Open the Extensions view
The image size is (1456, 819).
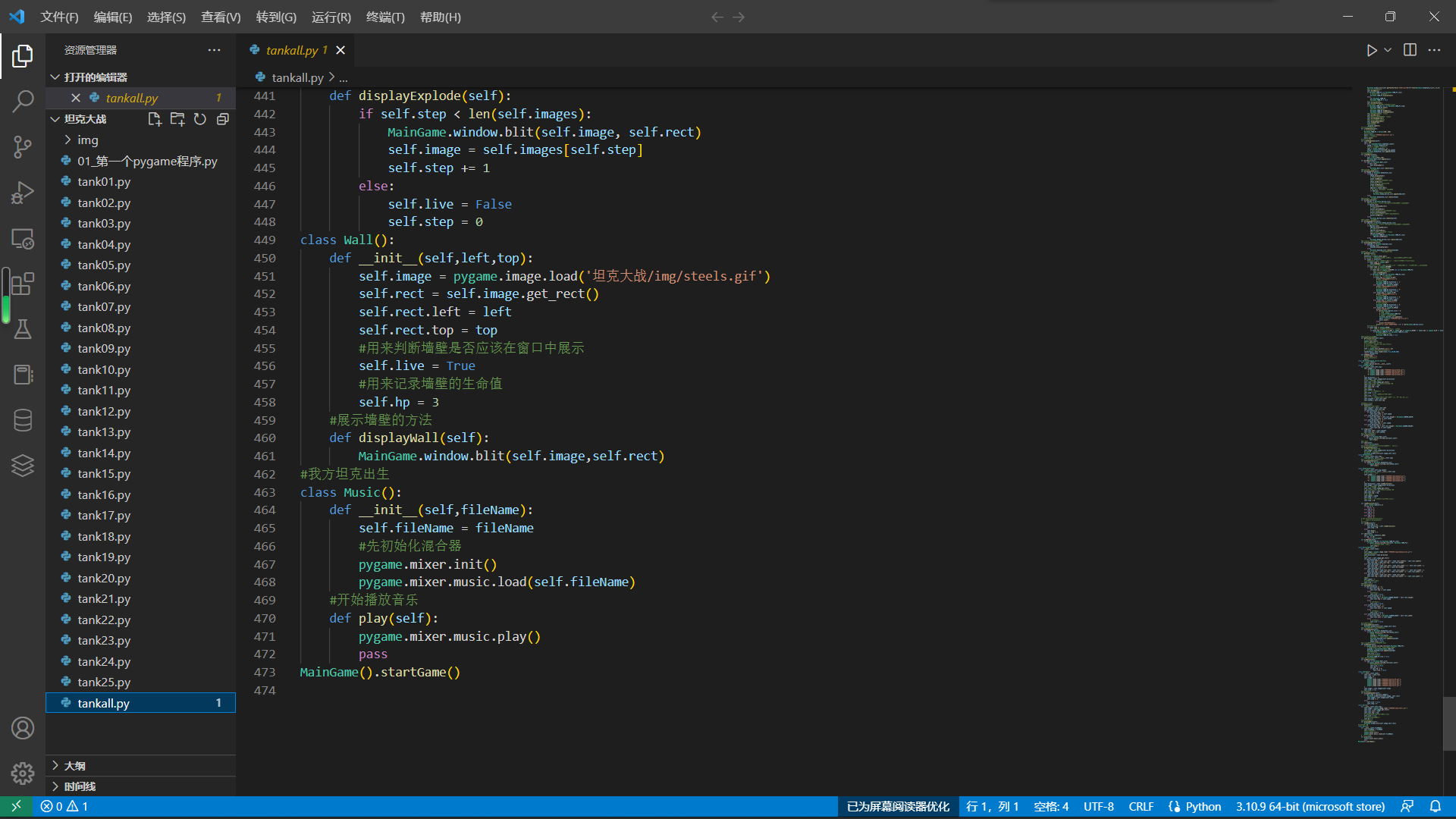coord(23,284)
